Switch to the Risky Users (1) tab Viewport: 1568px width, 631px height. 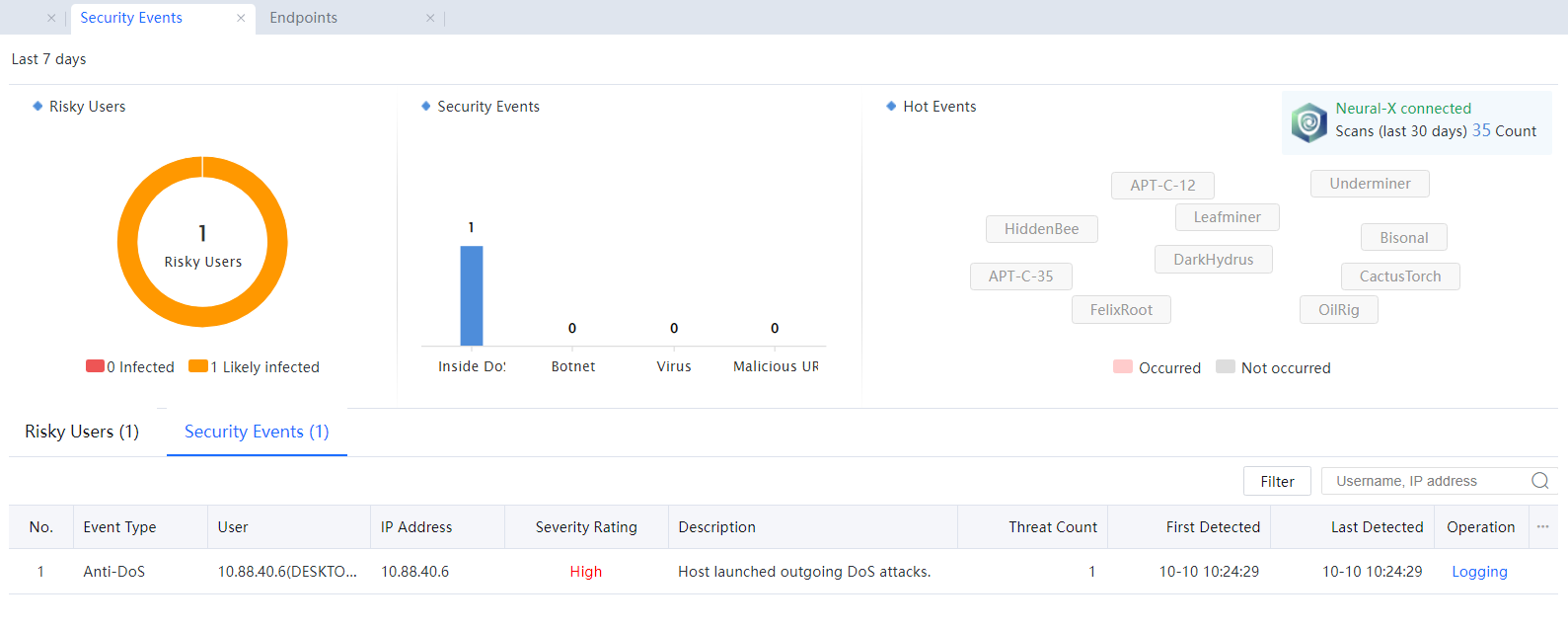pos(82,432)
